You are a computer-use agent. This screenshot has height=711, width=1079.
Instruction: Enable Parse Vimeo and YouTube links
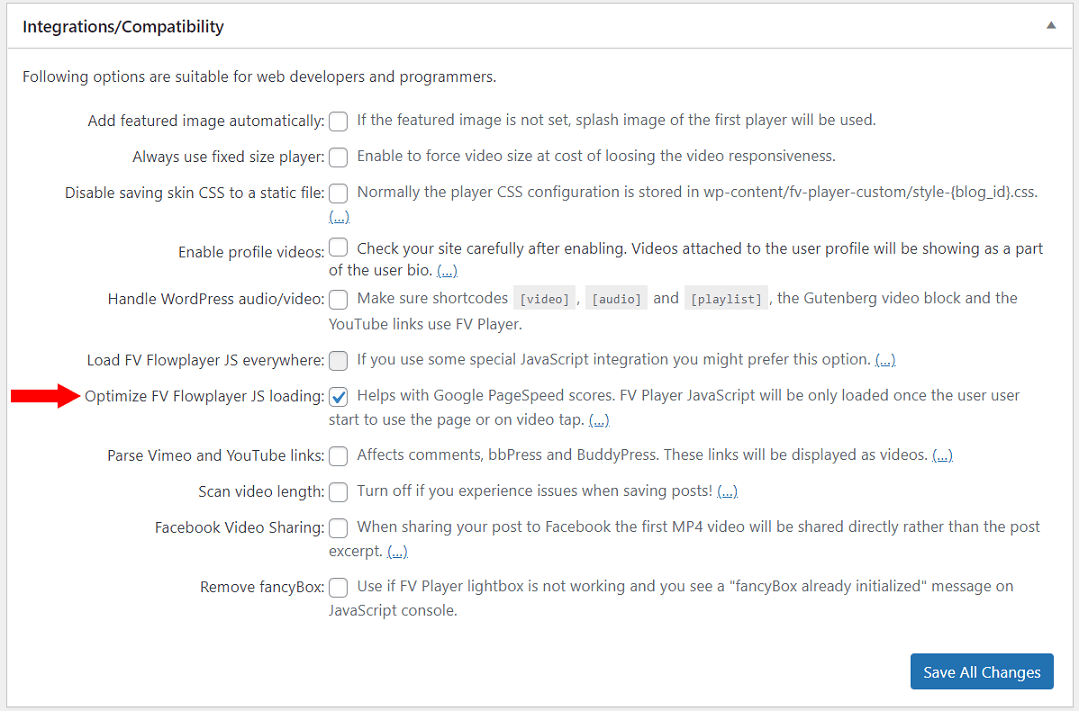pos(338,456)
